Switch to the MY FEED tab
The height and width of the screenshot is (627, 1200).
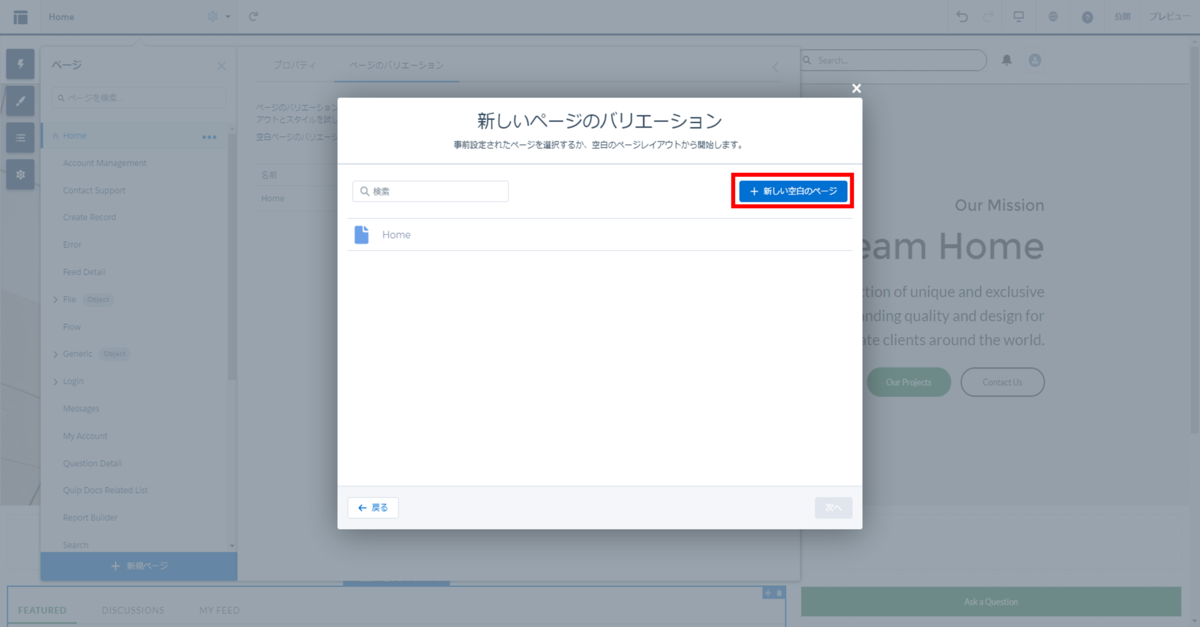click(219, 610)
